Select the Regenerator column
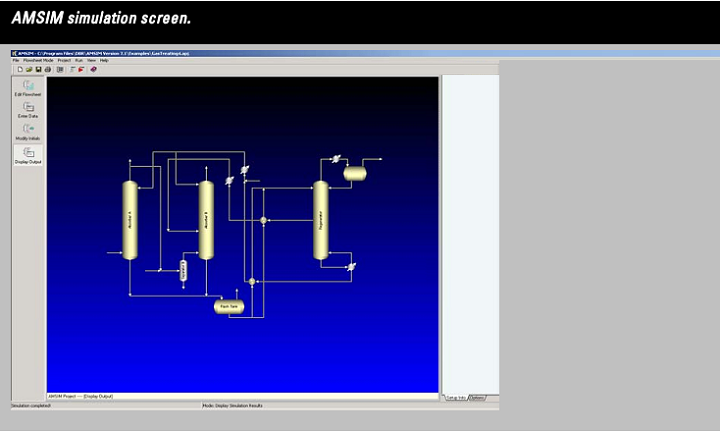 [x=321, y=220]
